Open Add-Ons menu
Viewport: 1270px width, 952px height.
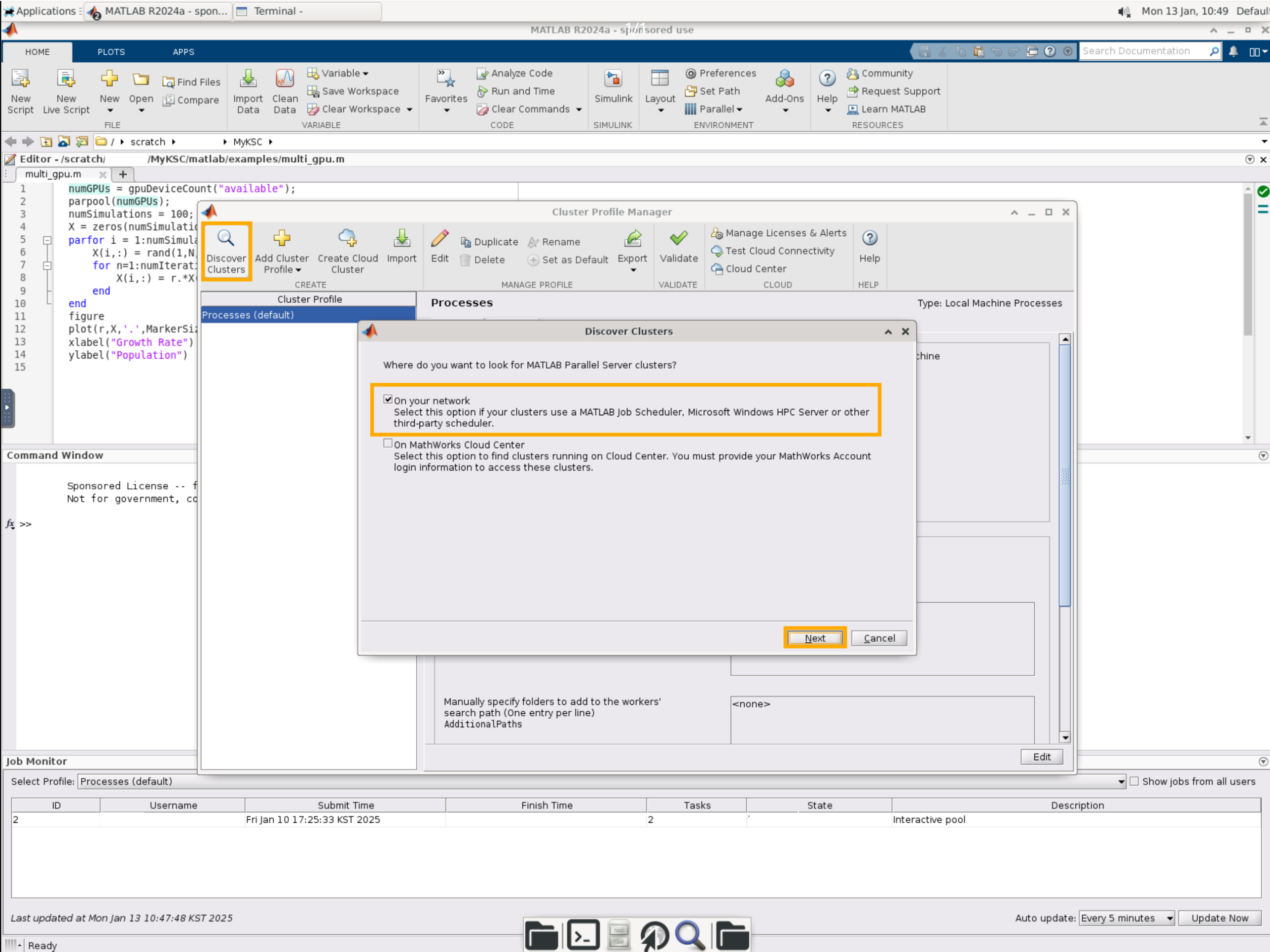[x=784, y=92]
